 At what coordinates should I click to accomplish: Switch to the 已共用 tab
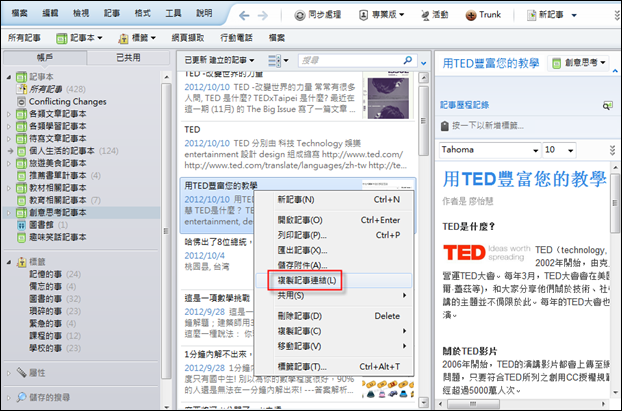(x=128, y=58)
